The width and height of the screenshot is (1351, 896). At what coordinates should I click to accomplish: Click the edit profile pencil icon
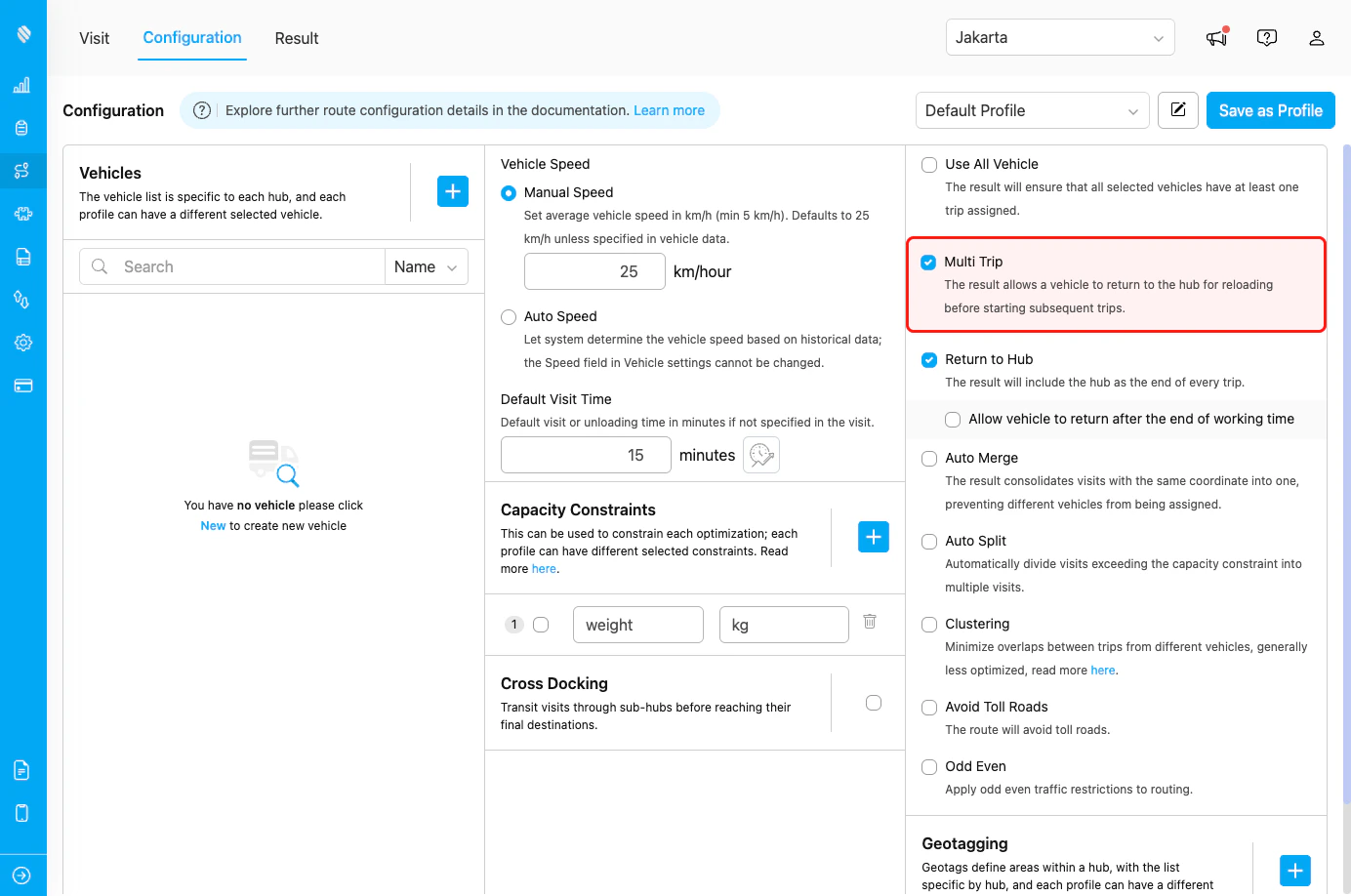[x=1178, y=110]
